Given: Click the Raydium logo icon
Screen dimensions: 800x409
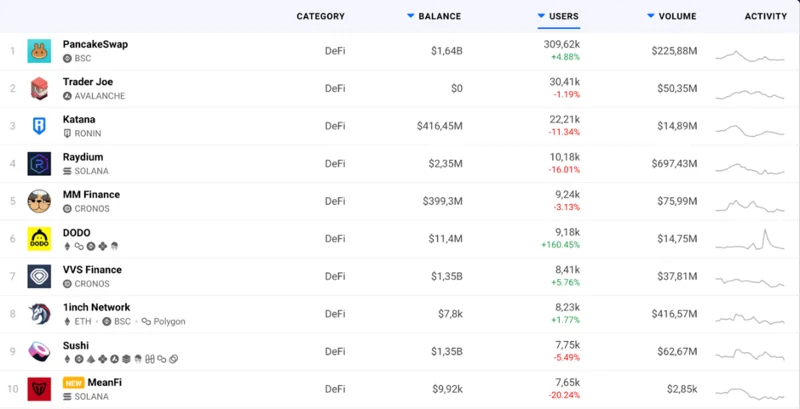Looking at the screenshot, I should click(x=39, y=164).
